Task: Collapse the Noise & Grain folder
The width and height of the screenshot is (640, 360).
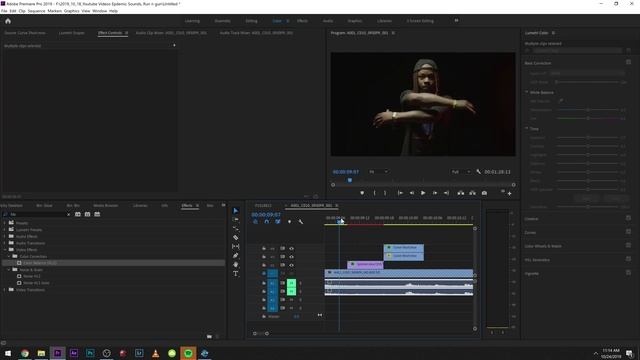Action: (x=9, y=269)
